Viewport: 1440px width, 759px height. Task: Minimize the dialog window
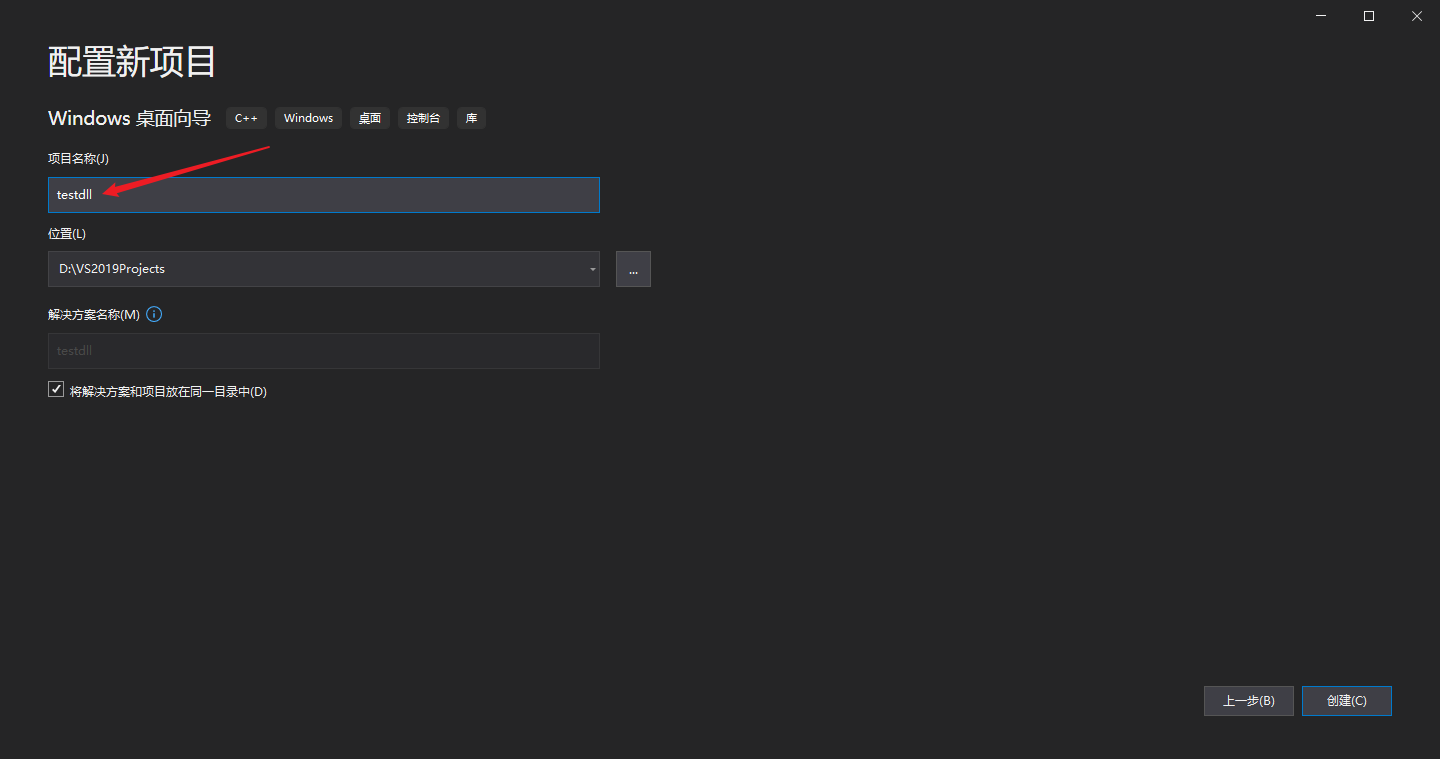pos(1323,16)
